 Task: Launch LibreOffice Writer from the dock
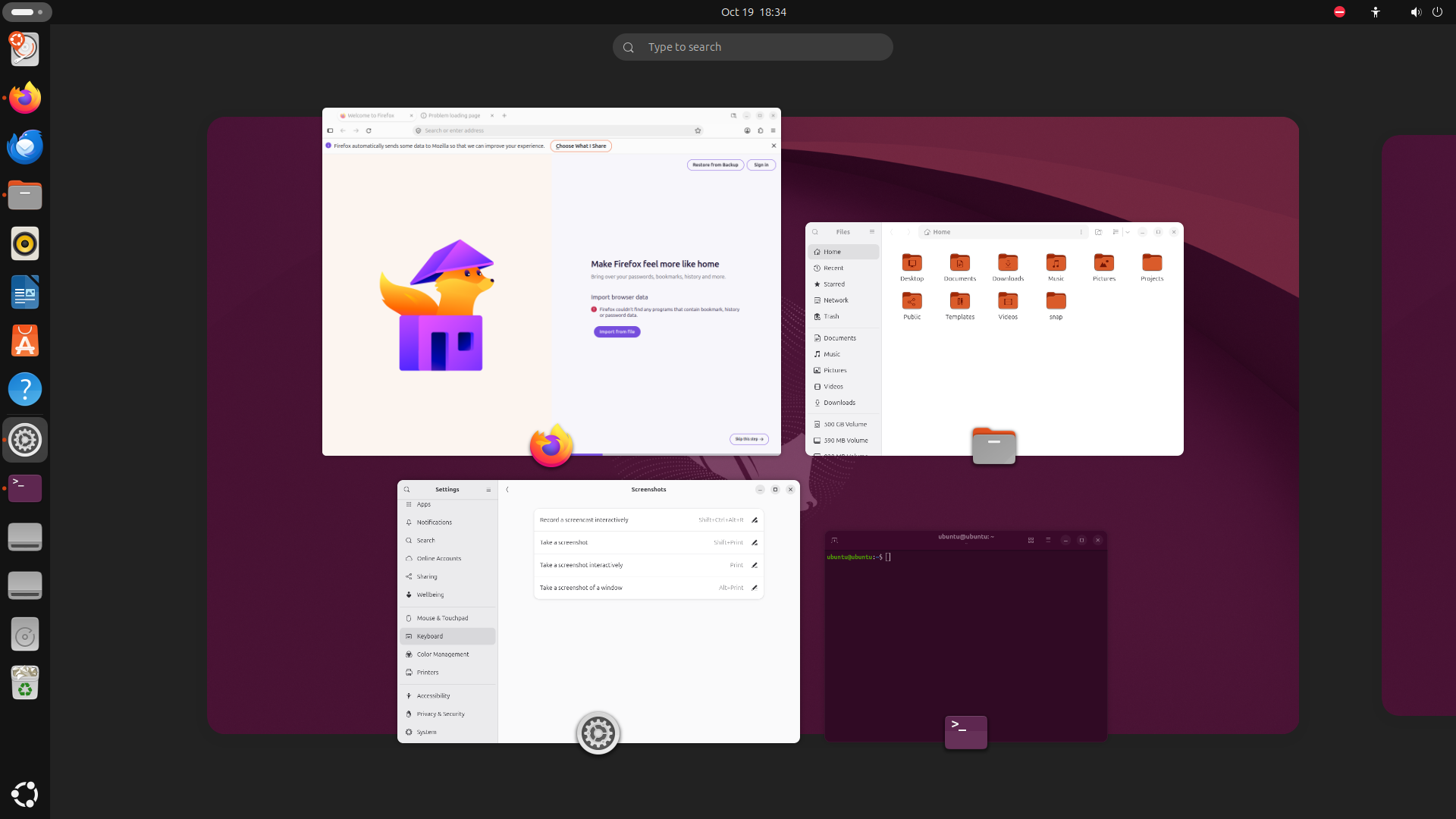25,292
